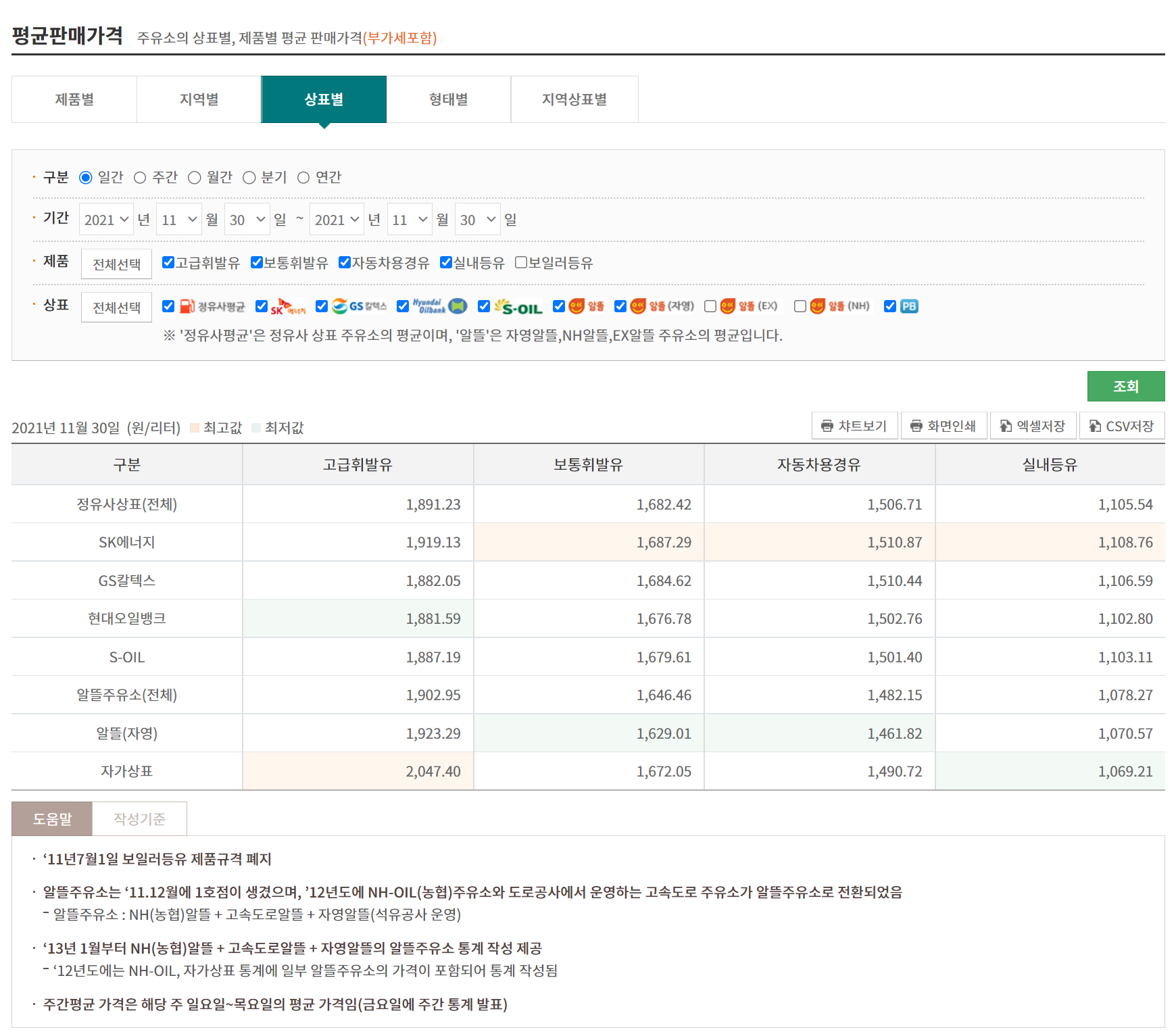The width and height of the screenshot is (1176, 1030).
Task: Open the end day 30 dropdown
Action: [477, 220]
